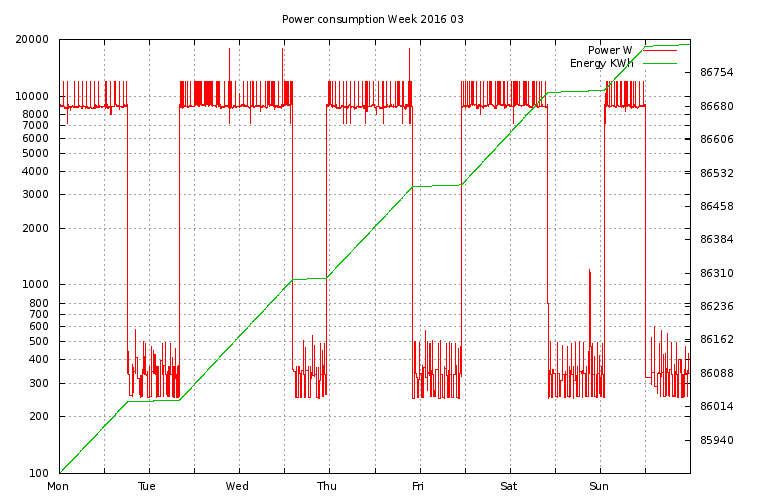This screenshot has height=500, width=768.
Task: Click the chart title 'Power consumption Week 2016 03'
Action: tap(372, 20)
